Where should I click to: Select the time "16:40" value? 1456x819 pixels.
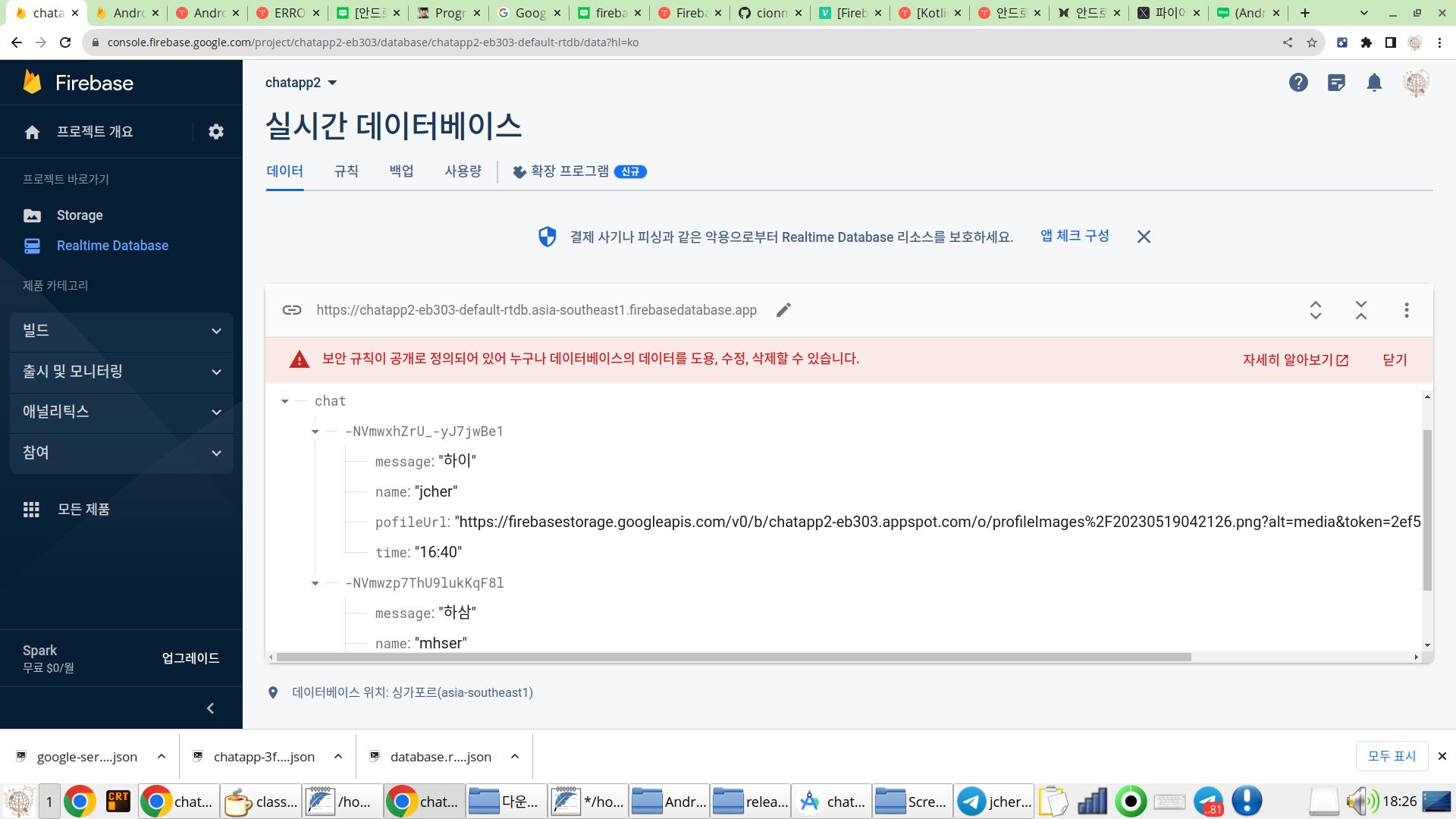[438, 552]
